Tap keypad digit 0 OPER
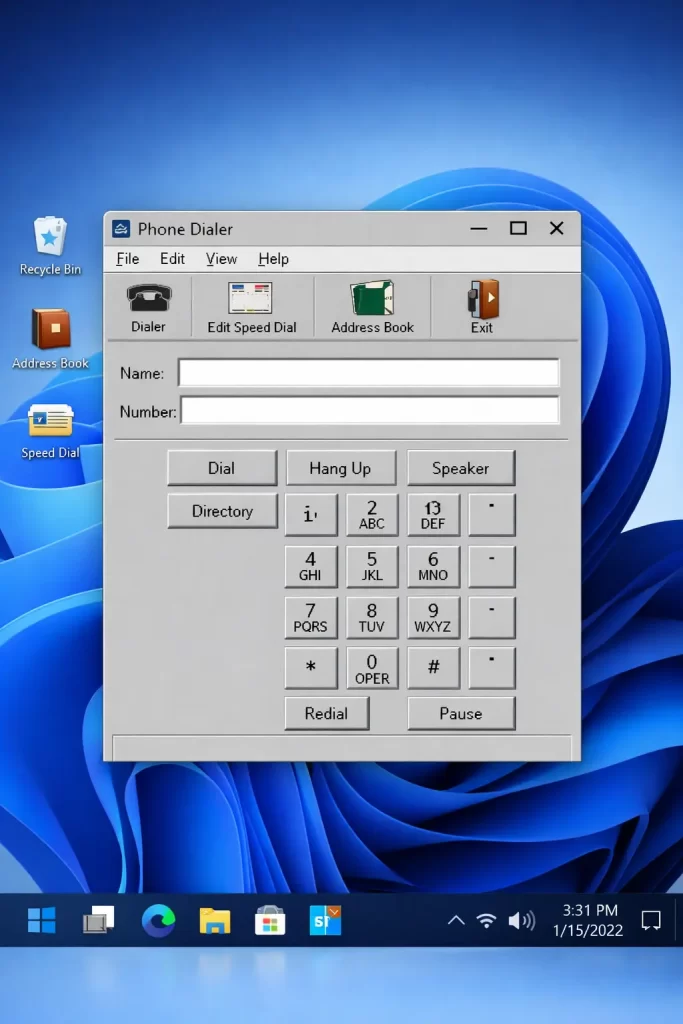This screenshot has width=683, height=1024. (x=372, y=668)
